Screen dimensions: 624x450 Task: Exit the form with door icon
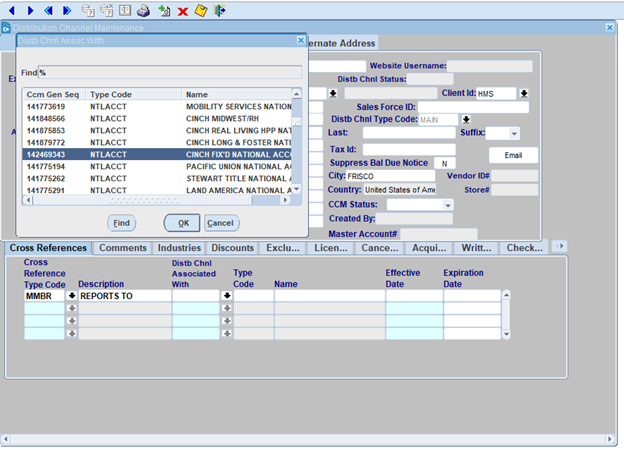click(x=220, y=11)
